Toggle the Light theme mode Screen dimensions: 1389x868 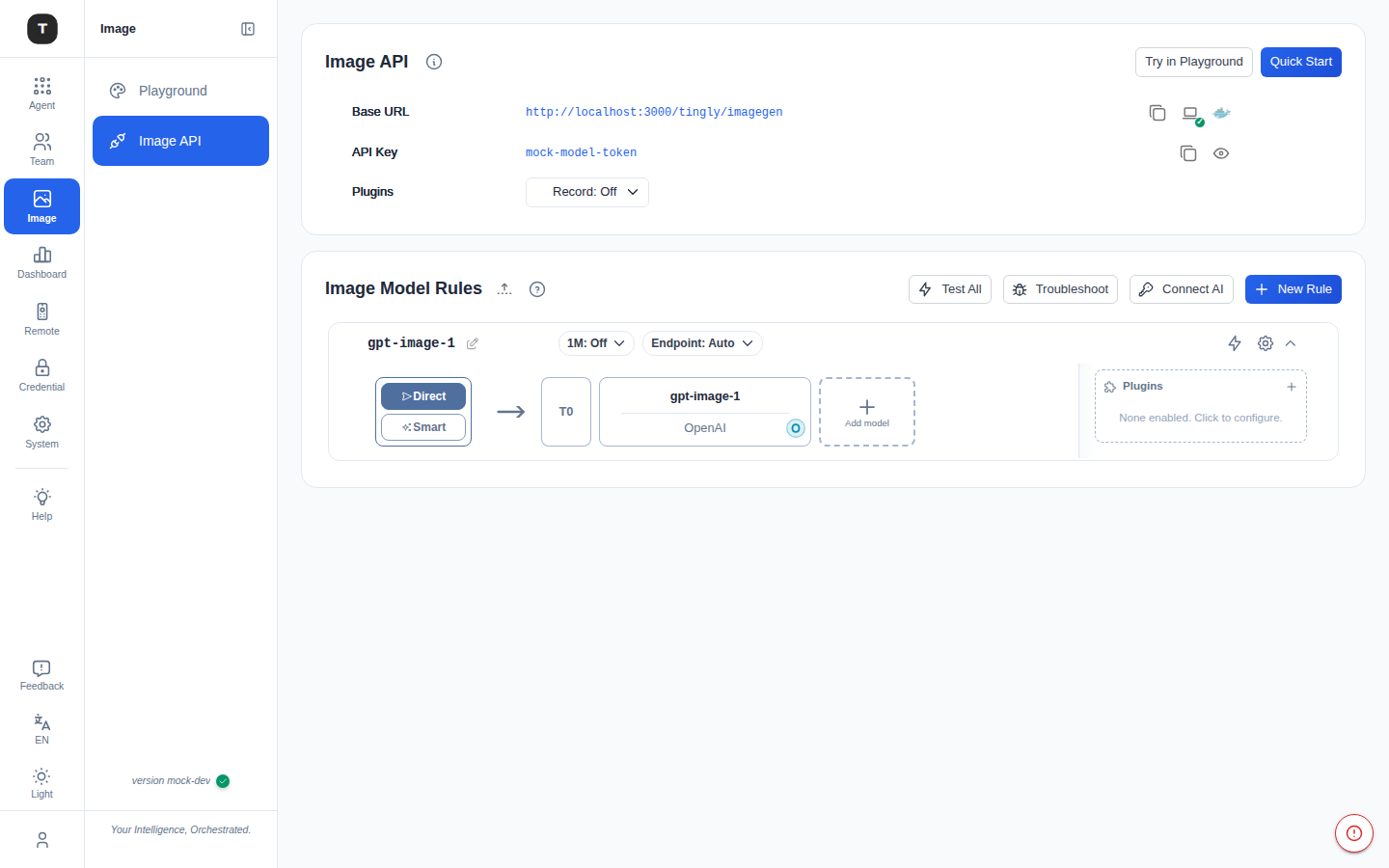[x=41, y=783]
